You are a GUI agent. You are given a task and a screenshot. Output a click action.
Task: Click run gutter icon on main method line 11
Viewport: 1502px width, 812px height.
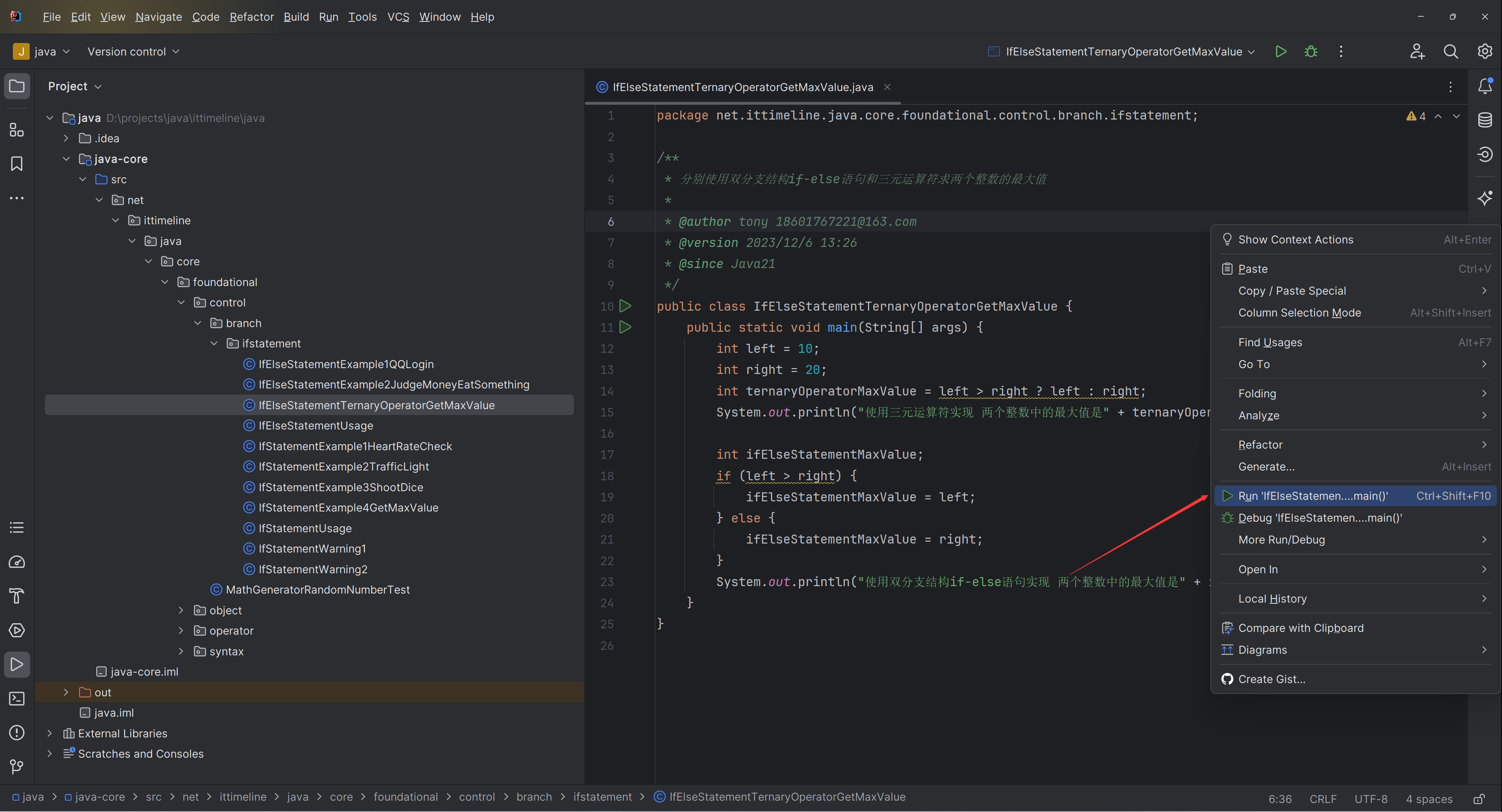[x=625, y=327]
